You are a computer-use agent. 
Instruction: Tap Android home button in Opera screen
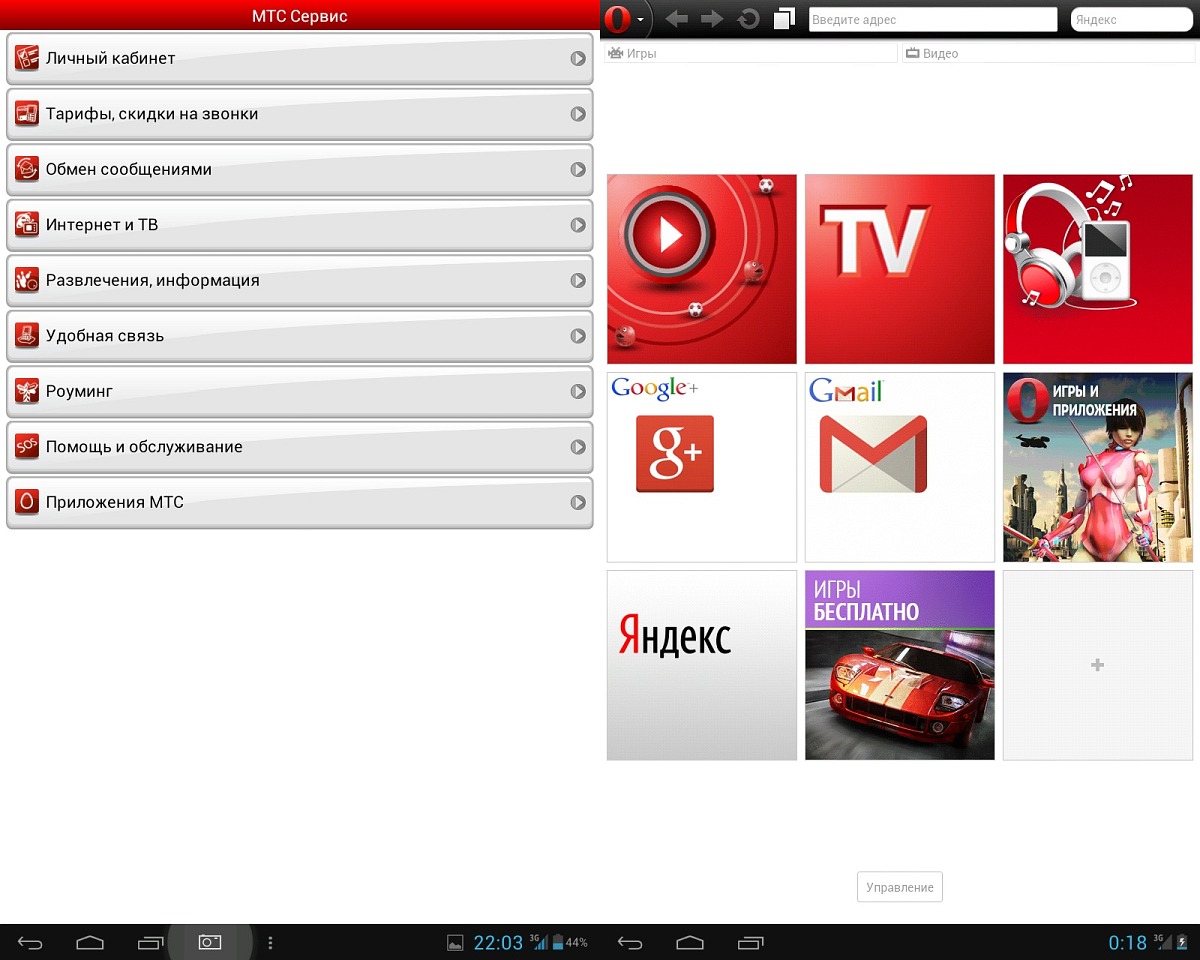point(690,942)
